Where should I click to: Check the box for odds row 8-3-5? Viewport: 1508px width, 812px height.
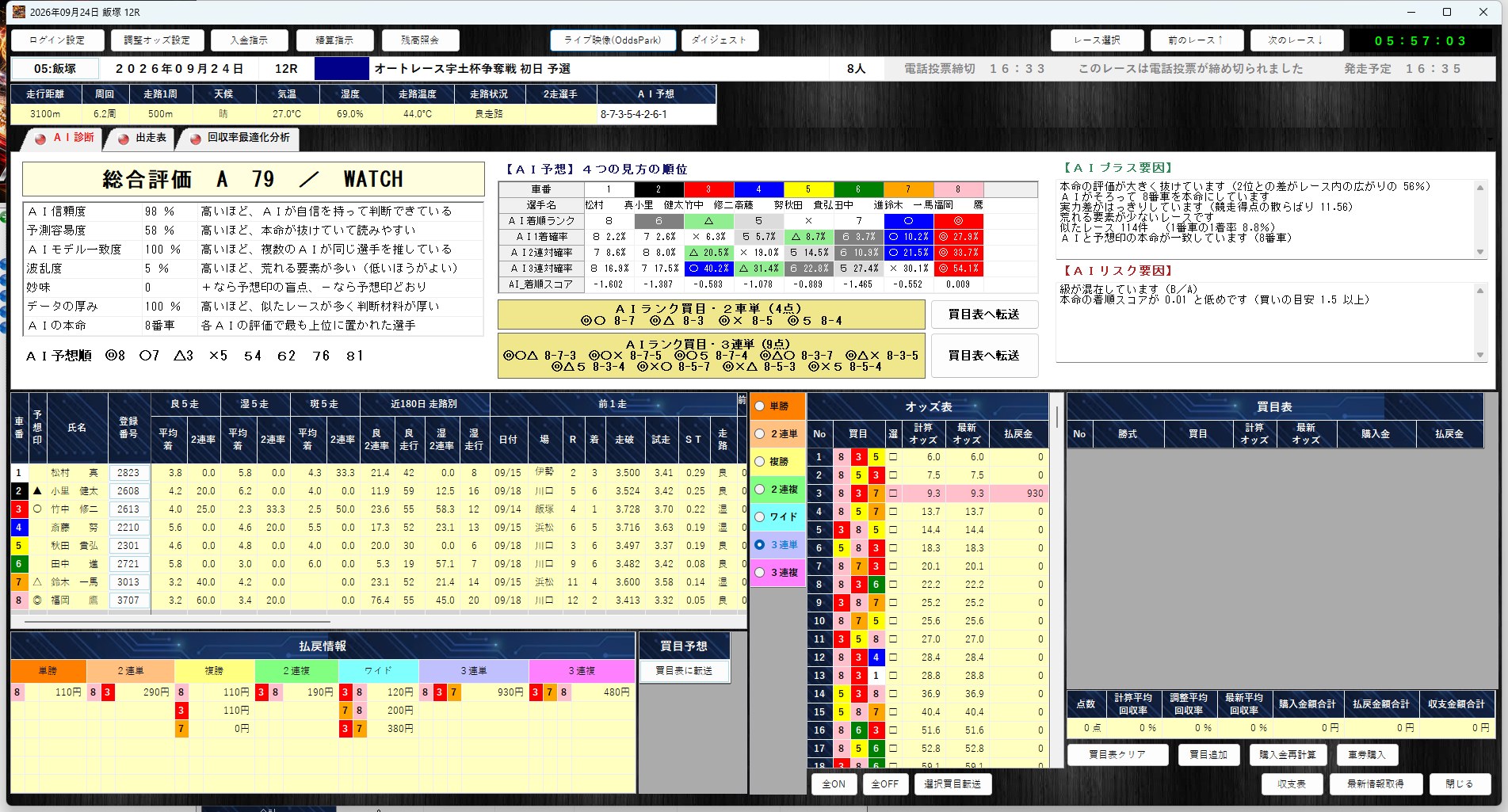click(x=893, y=457)
